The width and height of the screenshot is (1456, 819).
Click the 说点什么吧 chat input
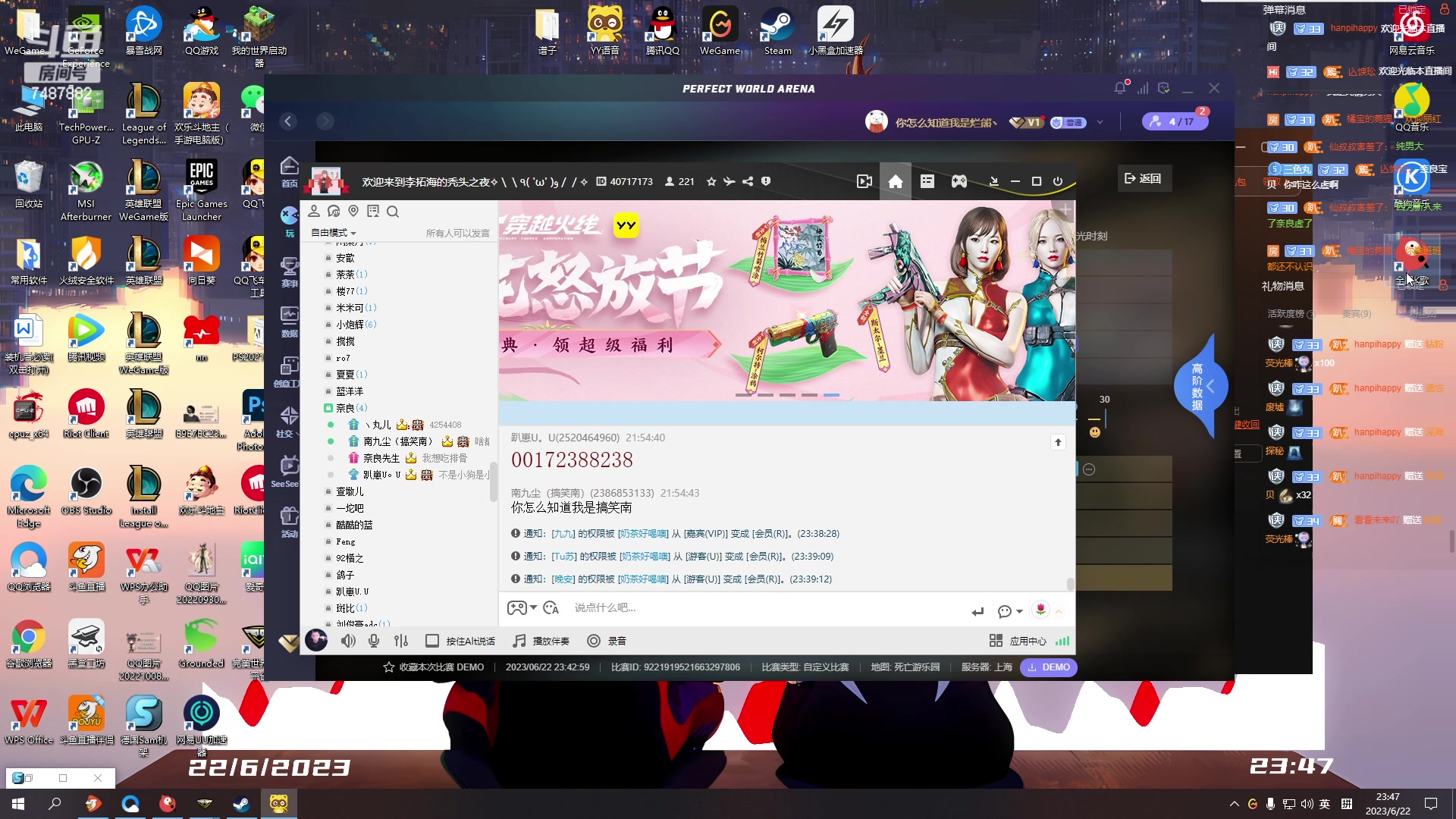[x=766, y=607]
